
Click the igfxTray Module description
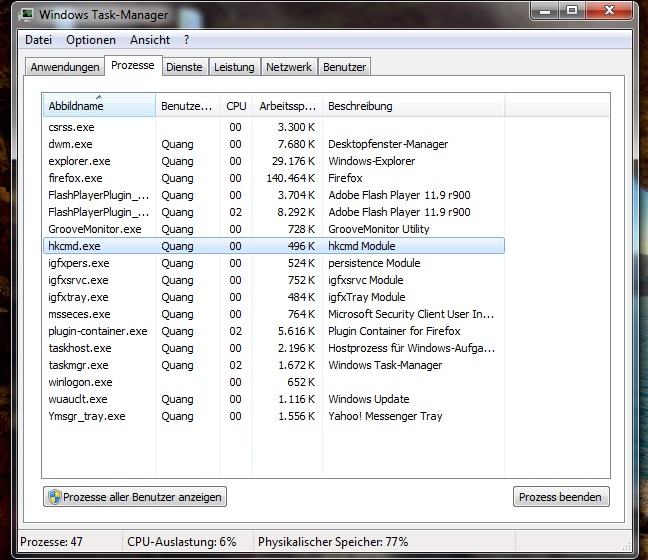[x=367, y=297]
